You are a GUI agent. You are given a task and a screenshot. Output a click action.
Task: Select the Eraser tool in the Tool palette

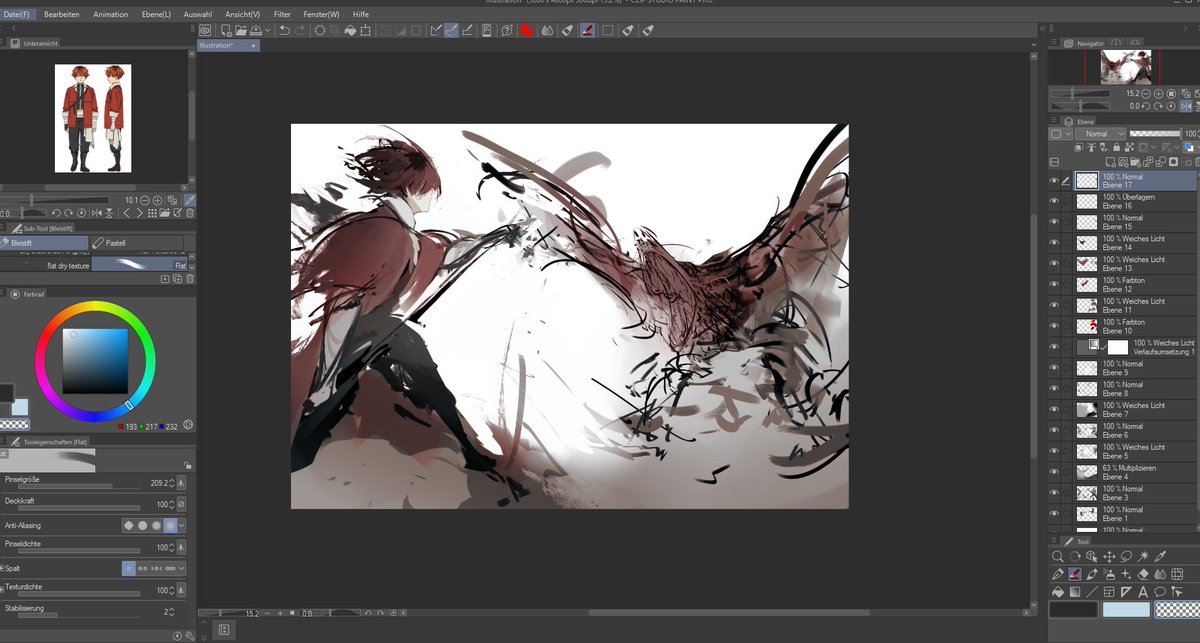[1143, 575]
